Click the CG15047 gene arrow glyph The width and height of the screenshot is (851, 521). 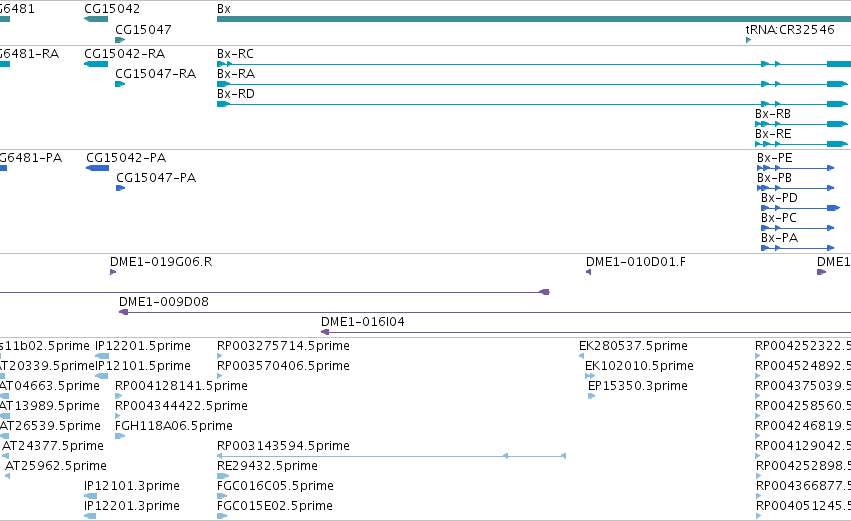click(x=120, y=40)
